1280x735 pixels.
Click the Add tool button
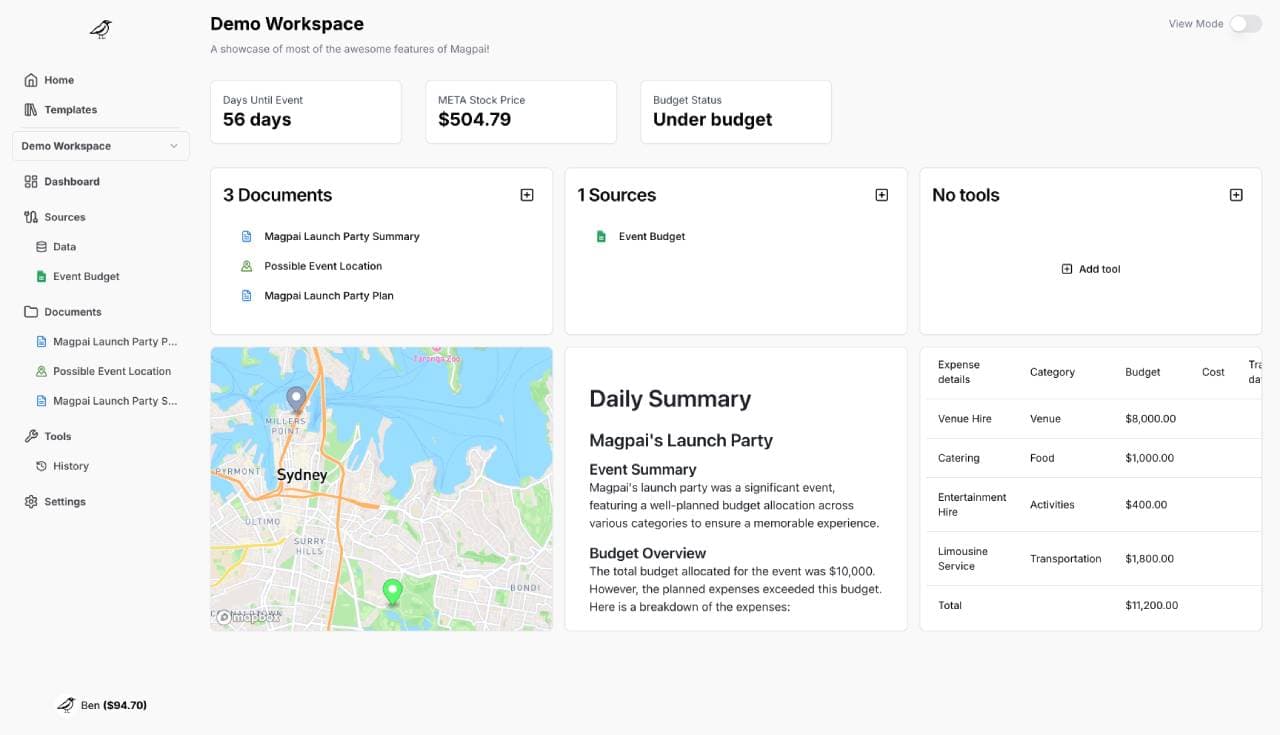[1090, 269]
